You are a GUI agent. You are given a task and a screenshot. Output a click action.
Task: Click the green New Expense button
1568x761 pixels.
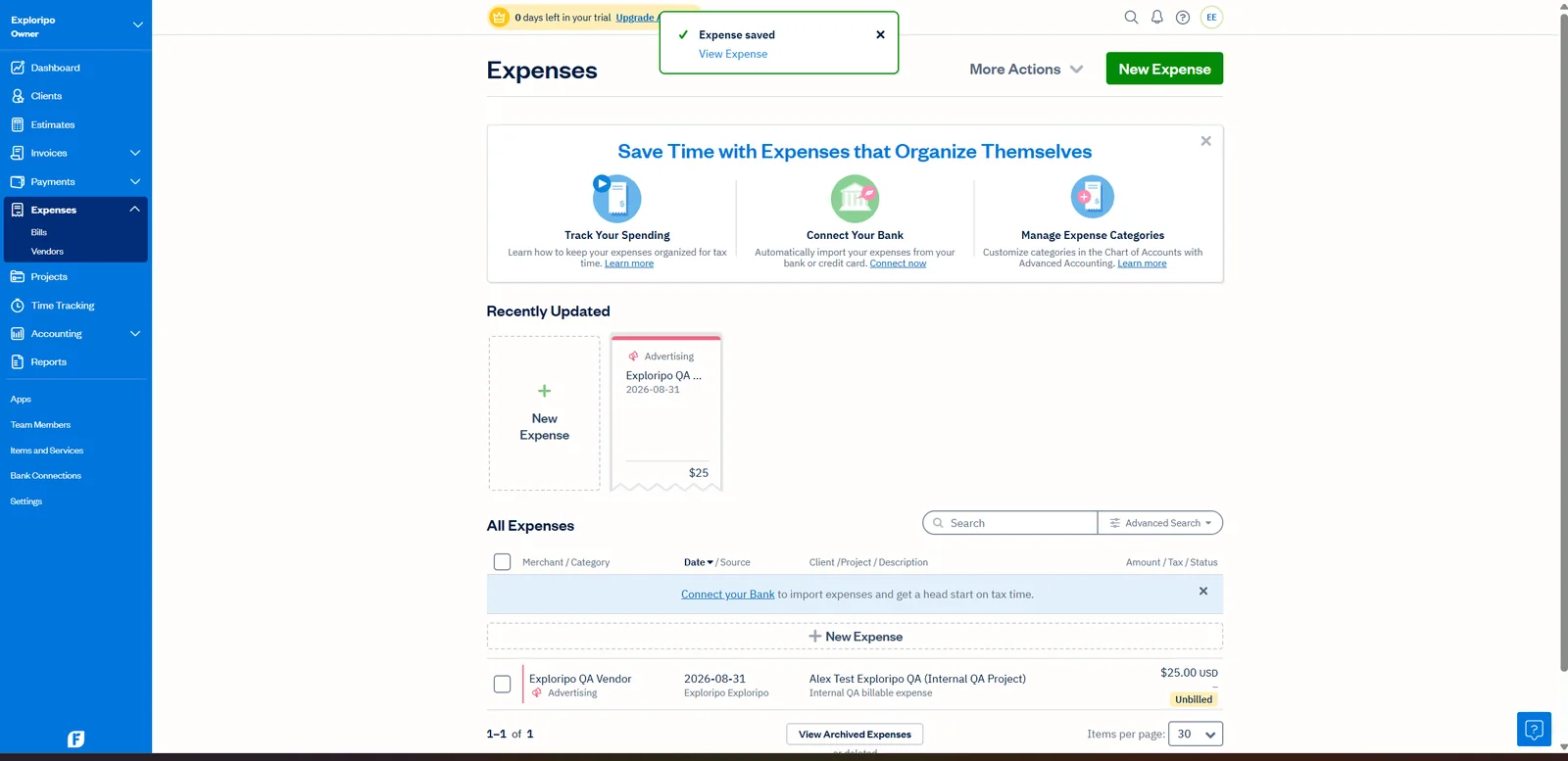1164,69
